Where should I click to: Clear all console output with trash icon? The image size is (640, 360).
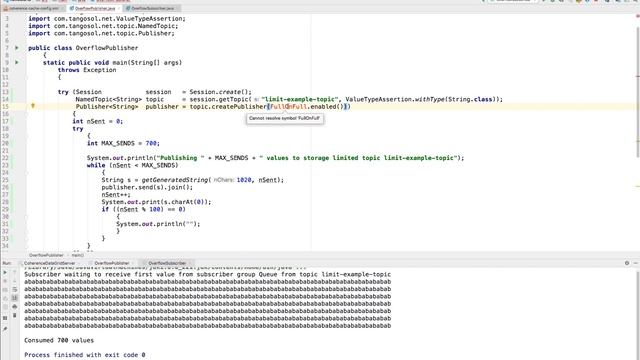click(15, 315)
